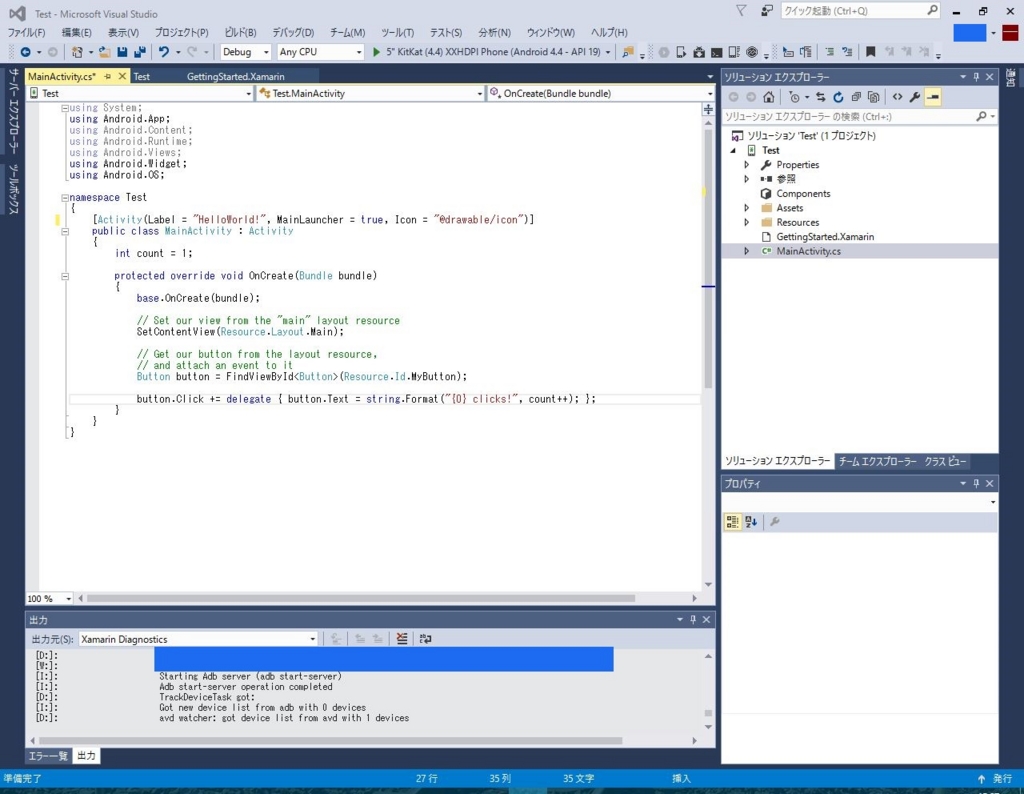Switch to the エラー一覧 tab

point(48,755)
